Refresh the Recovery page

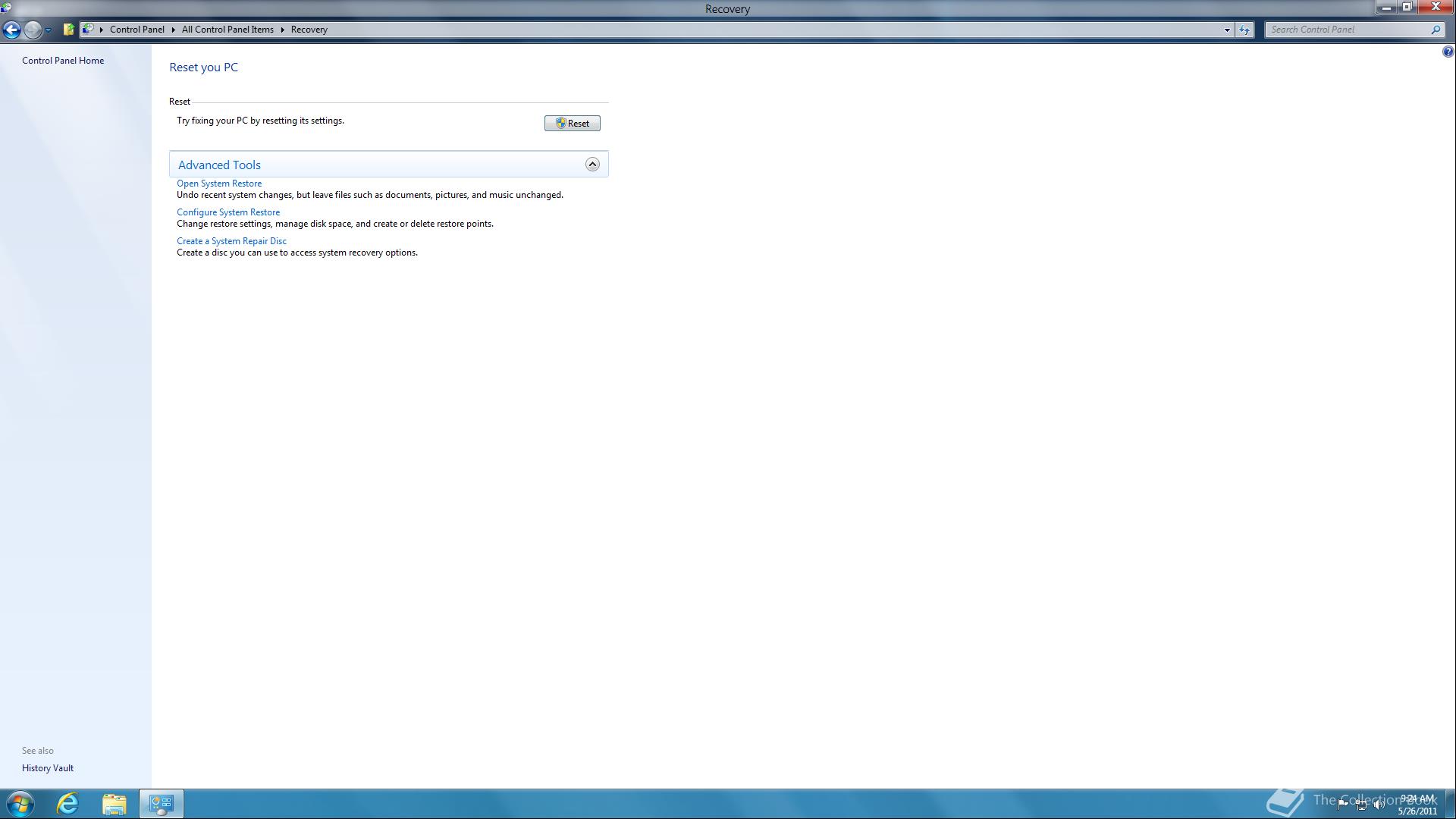click(x=1244, y=30)
